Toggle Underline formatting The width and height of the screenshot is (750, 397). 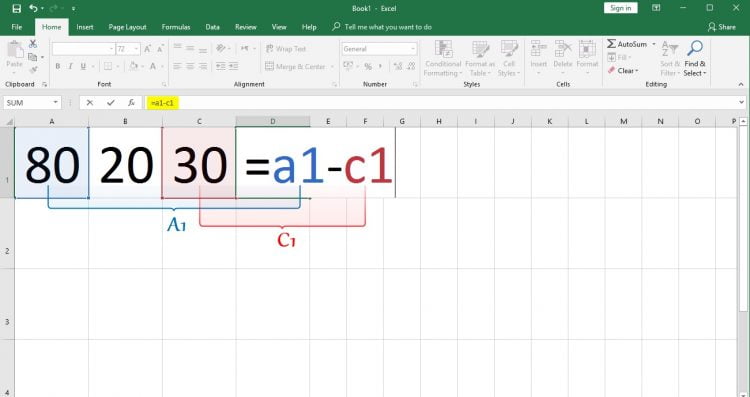pos(83,66)
